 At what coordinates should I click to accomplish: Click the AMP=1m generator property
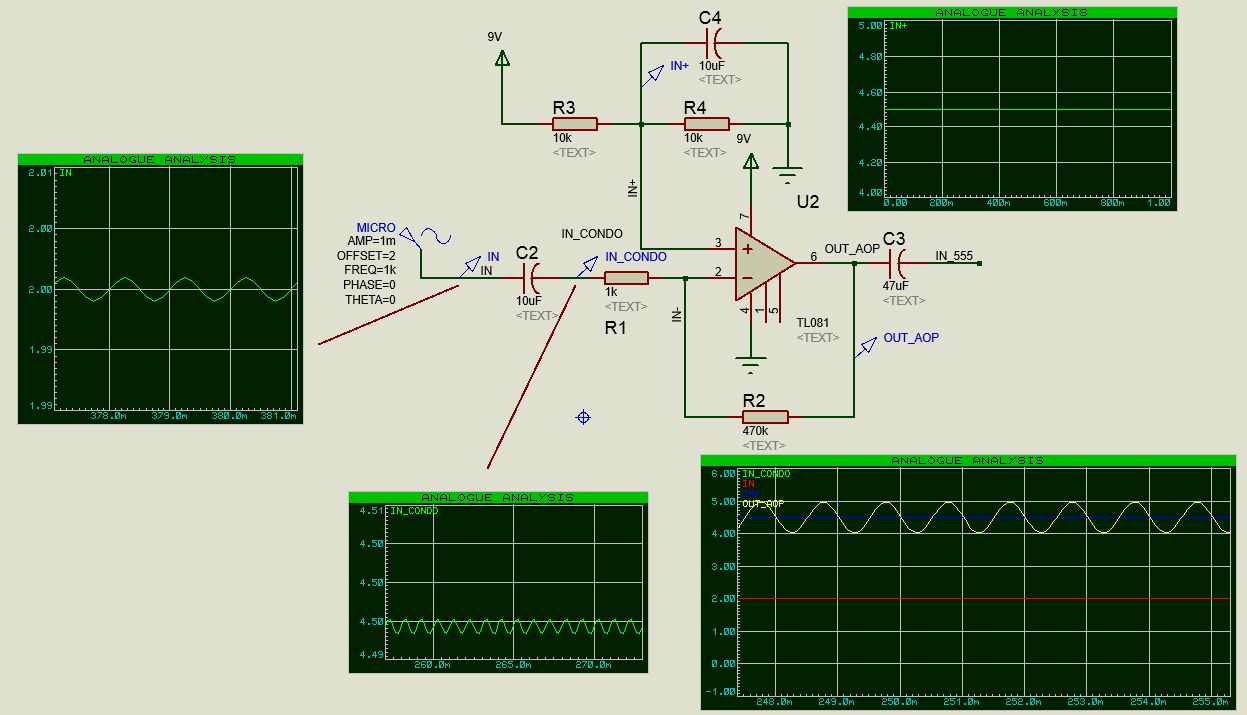371,241
